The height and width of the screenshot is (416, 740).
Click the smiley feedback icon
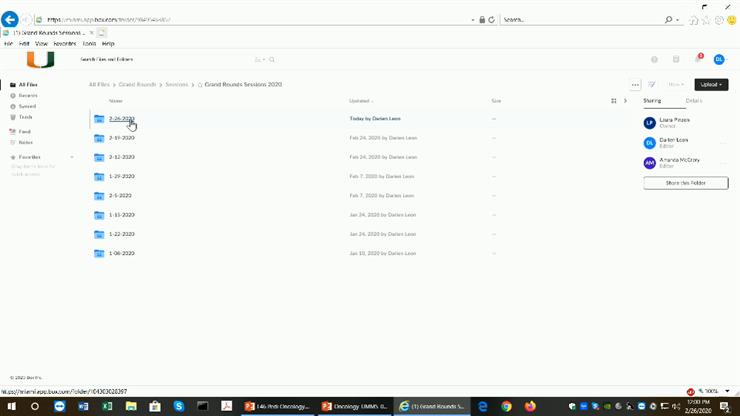tap(732, 20)
